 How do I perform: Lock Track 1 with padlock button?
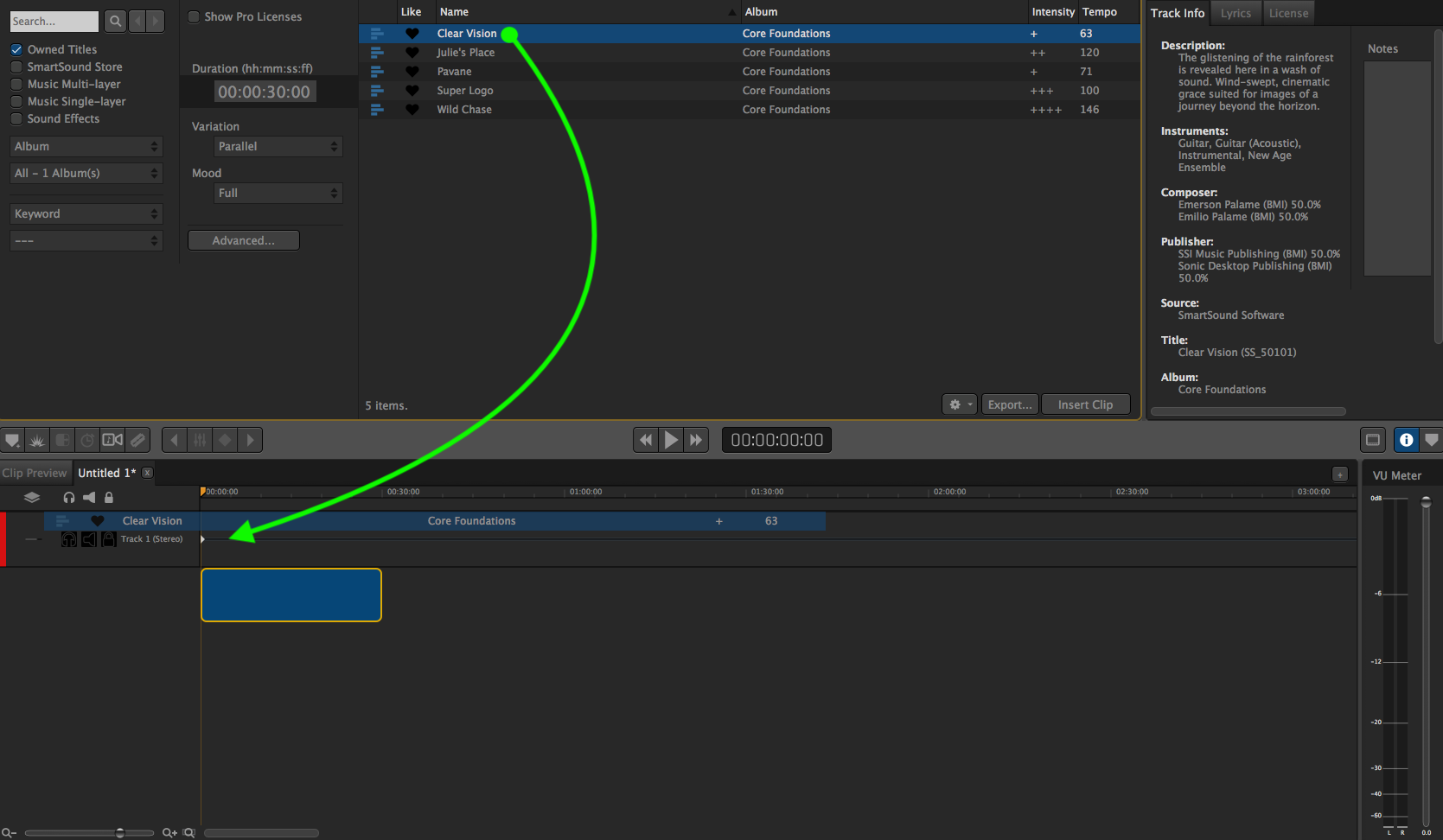pyautogui.click(x=109, y=539)
